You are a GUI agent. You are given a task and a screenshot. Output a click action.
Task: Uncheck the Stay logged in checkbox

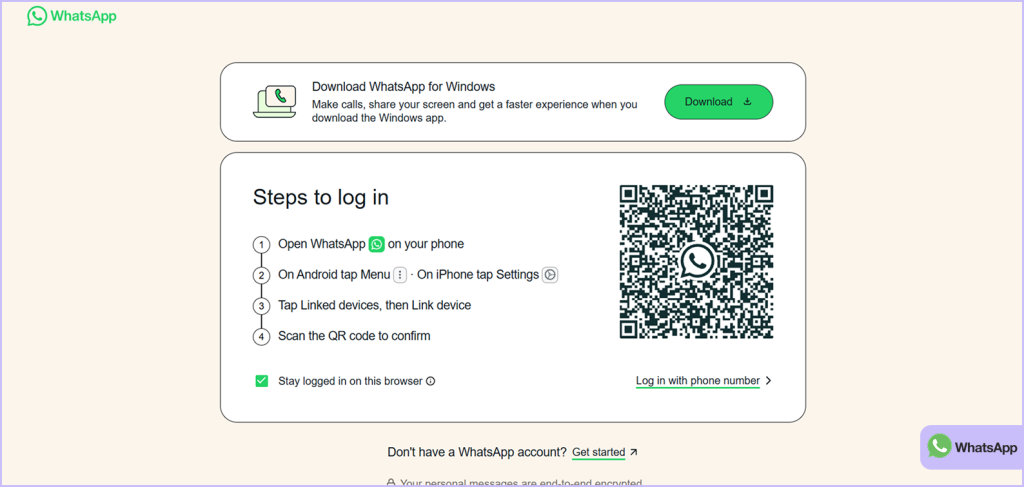[x=262, y=381]
